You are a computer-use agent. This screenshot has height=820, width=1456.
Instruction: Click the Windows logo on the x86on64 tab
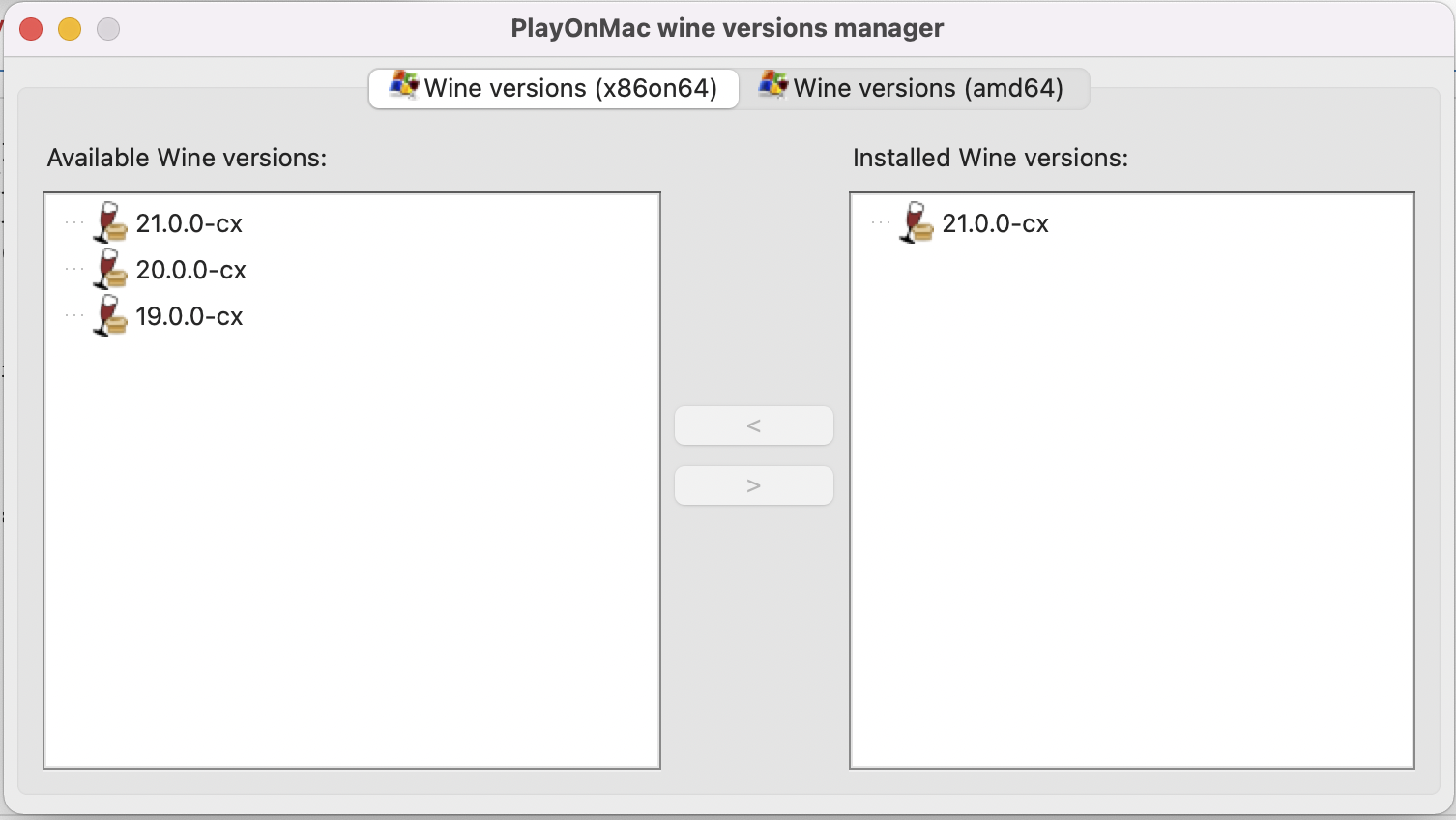pos(400,86)
